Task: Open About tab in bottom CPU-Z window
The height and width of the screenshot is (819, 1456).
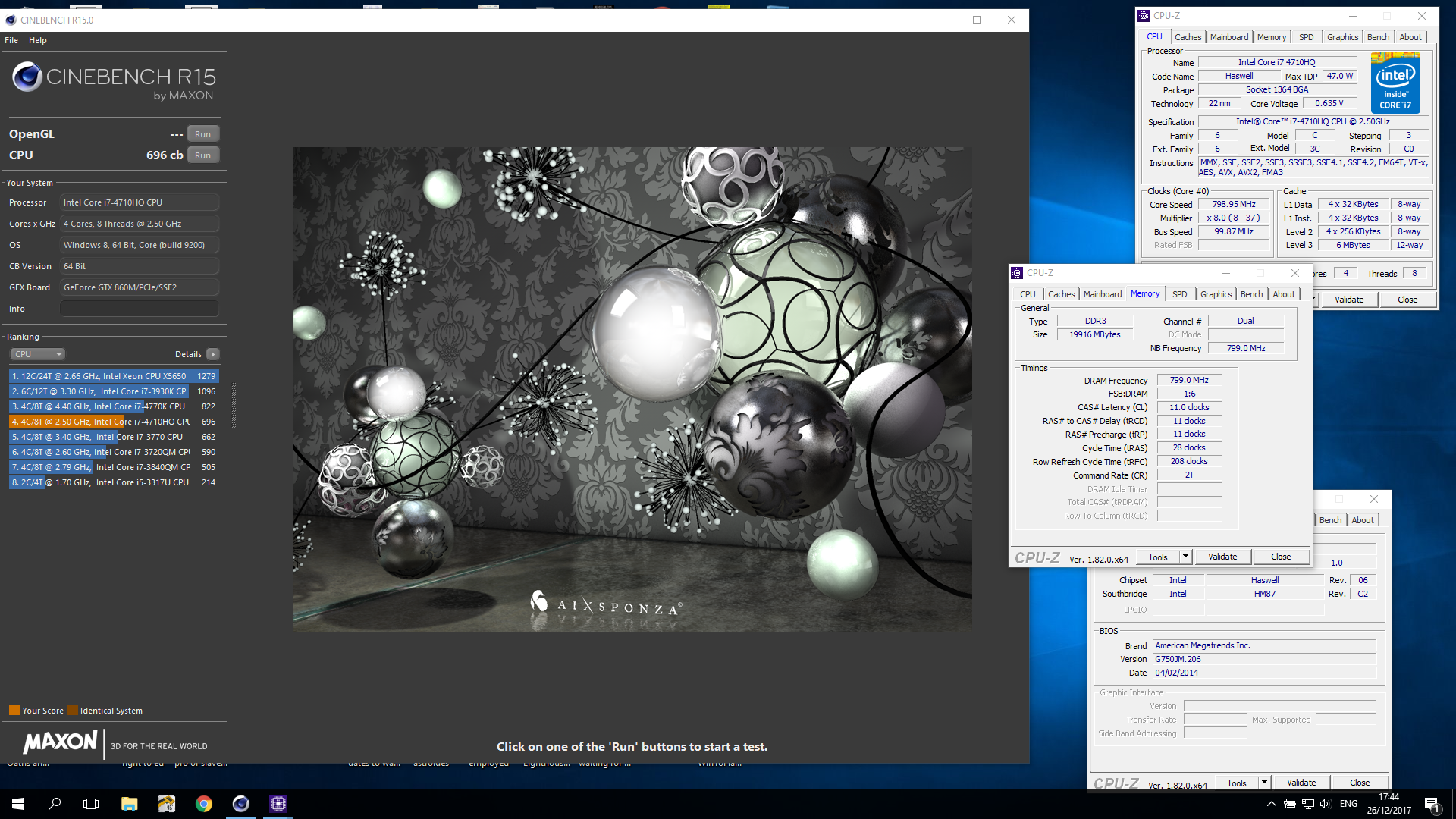Action: (x=1363, y=520)
